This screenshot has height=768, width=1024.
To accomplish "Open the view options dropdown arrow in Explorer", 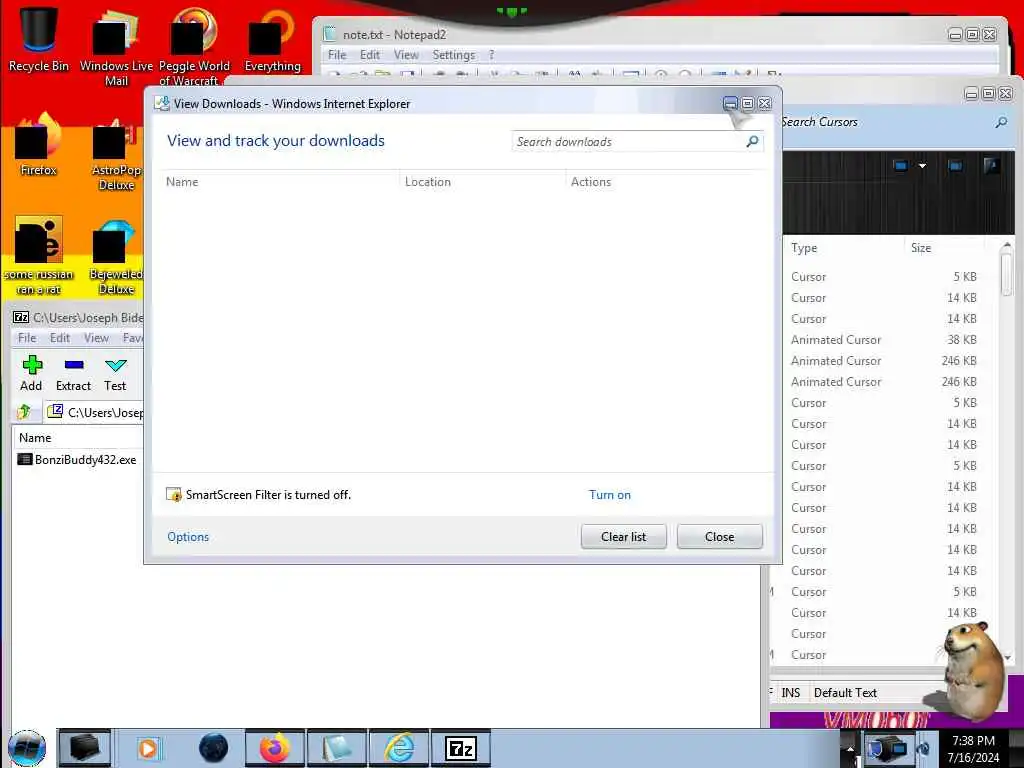I will [x=922, y=166].
